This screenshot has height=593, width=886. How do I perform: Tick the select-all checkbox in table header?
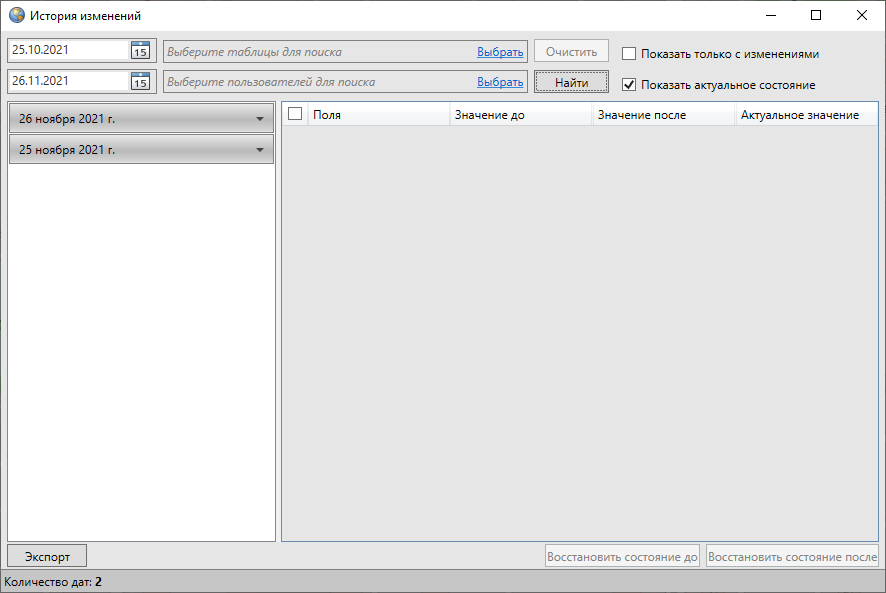[x=295, y=115]
